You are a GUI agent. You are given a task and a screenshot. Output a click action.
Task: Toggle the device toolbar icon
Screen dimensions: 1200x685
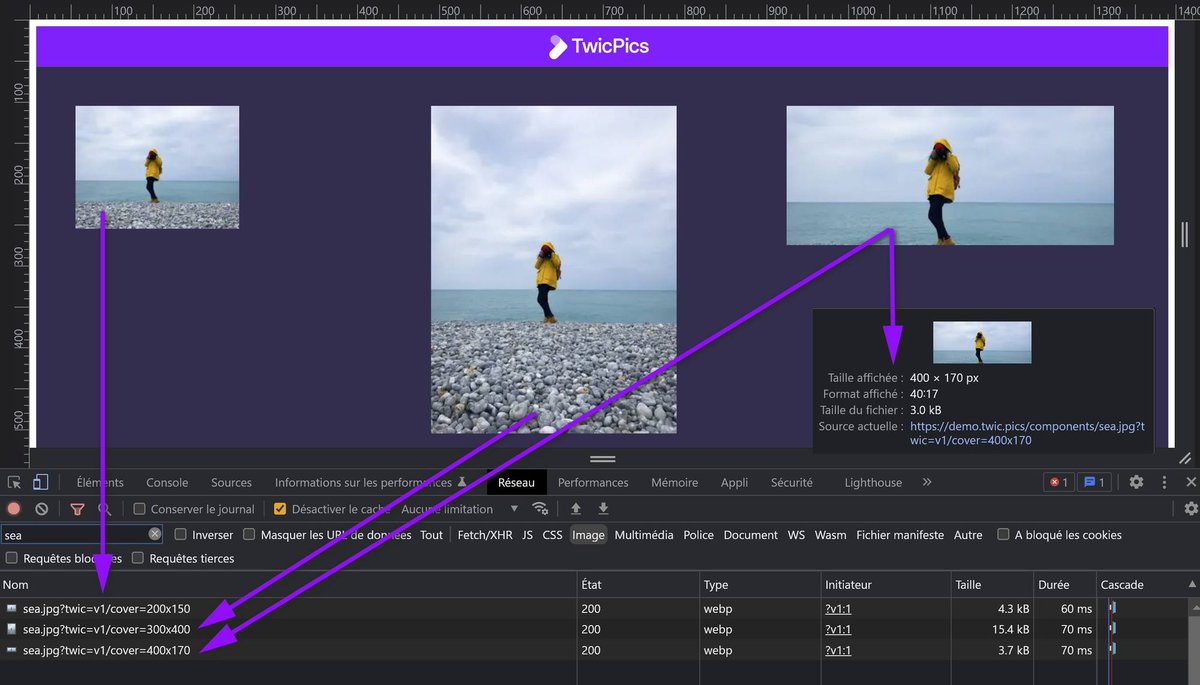tap(41, 482)
